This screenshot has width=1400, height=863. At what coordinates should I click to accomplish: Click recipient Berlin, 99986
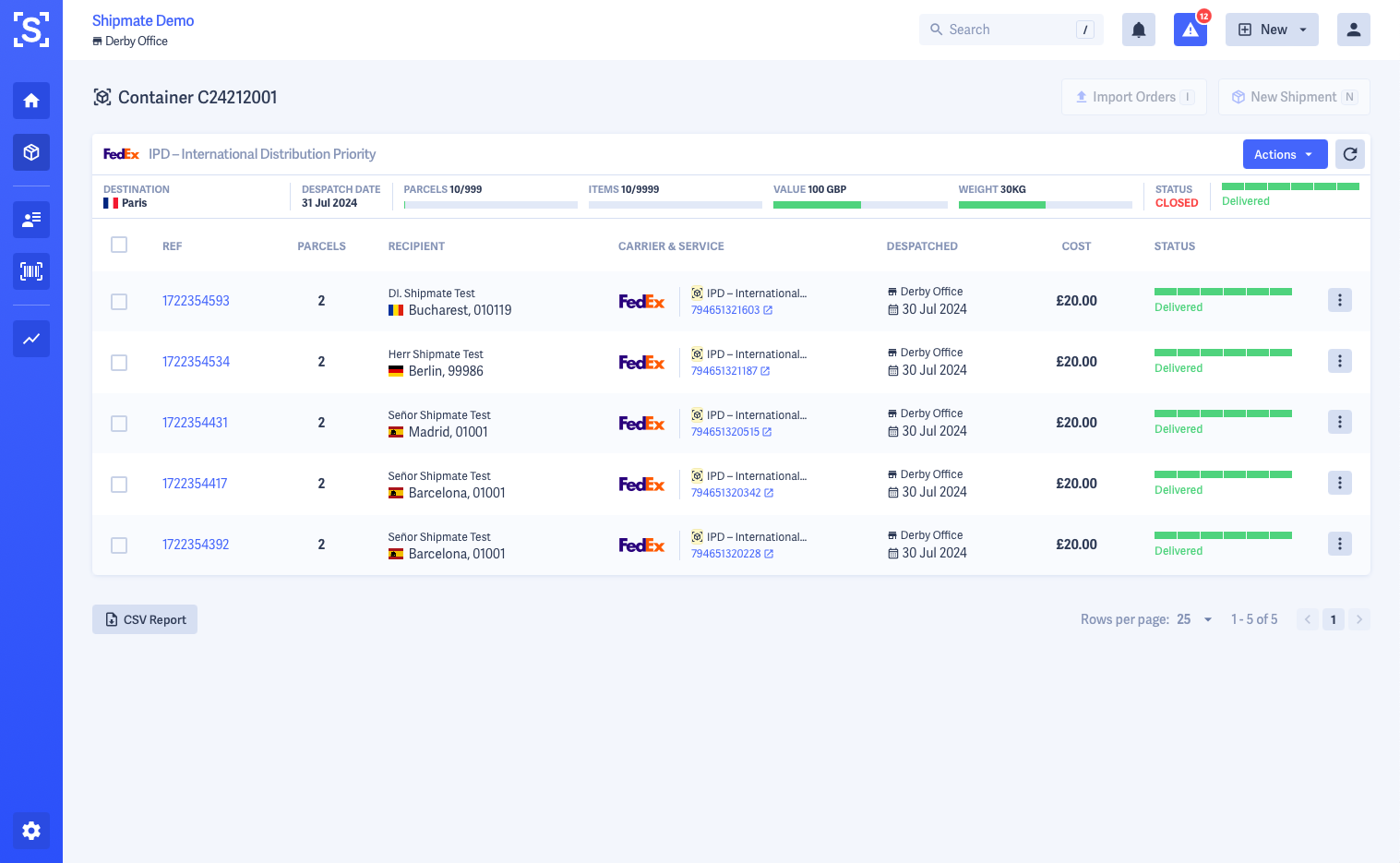pyautogui.click(x=446, y=371)
